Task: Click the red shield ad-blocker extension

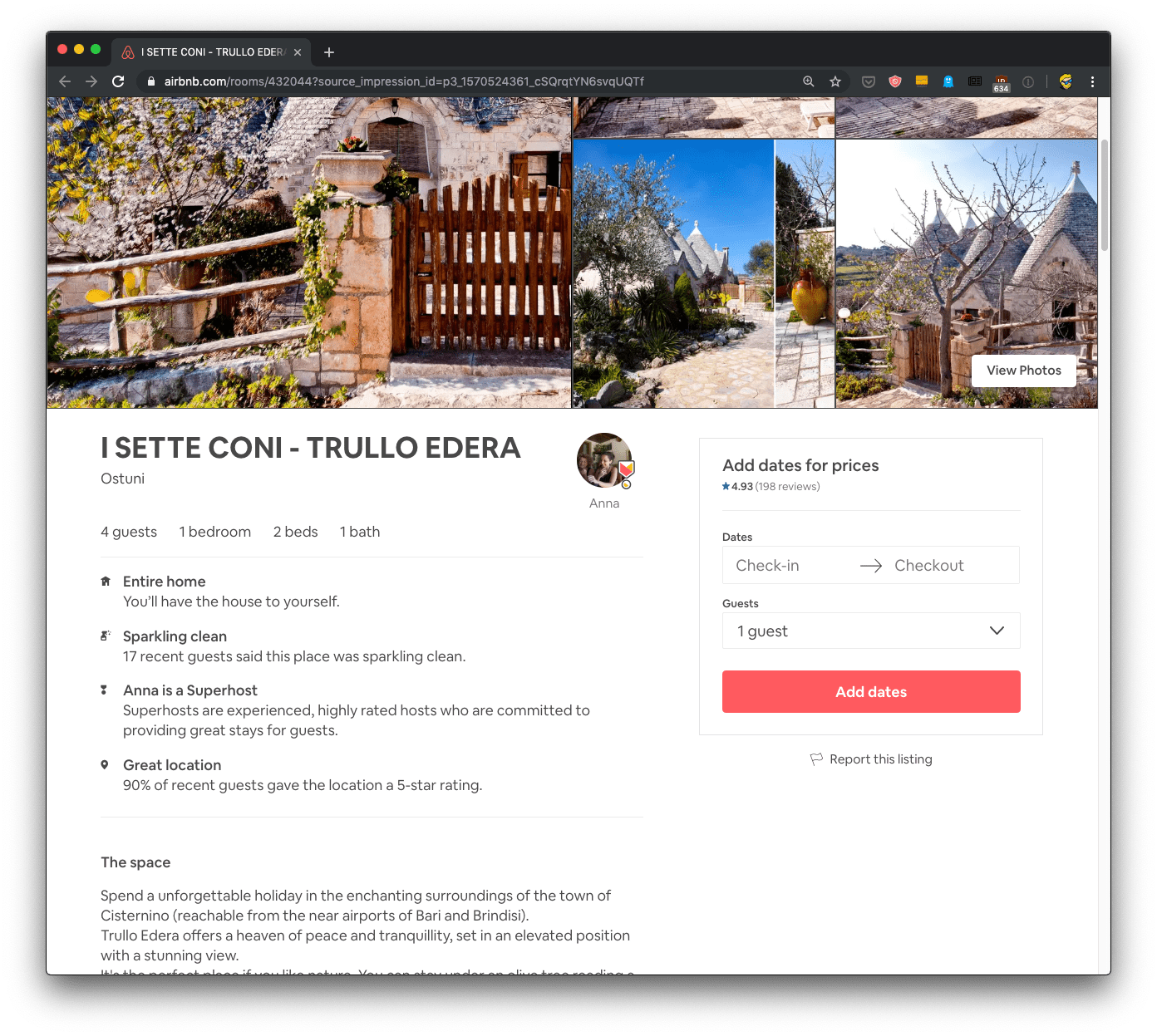Action: point(895,81)
